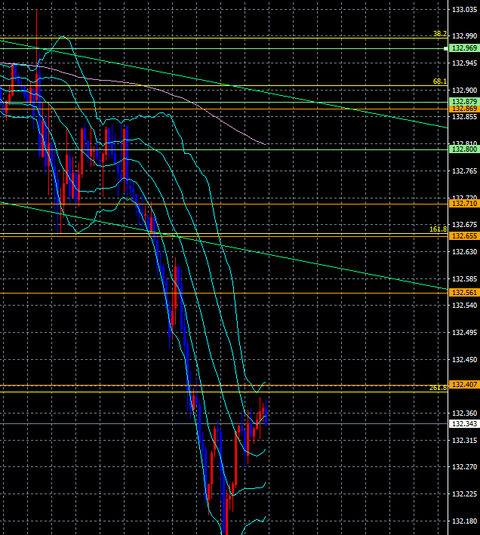Select the orange 132.710 price tag
The height and width of the screenshot is (535, 480).
(465, 203)
